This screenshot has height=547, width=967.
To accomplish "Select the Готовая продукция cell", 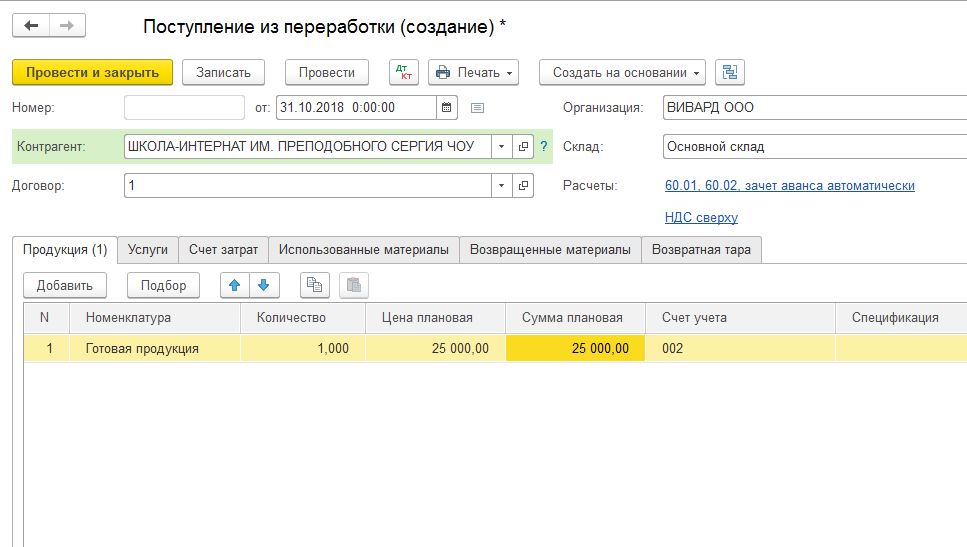I will 155,348.
